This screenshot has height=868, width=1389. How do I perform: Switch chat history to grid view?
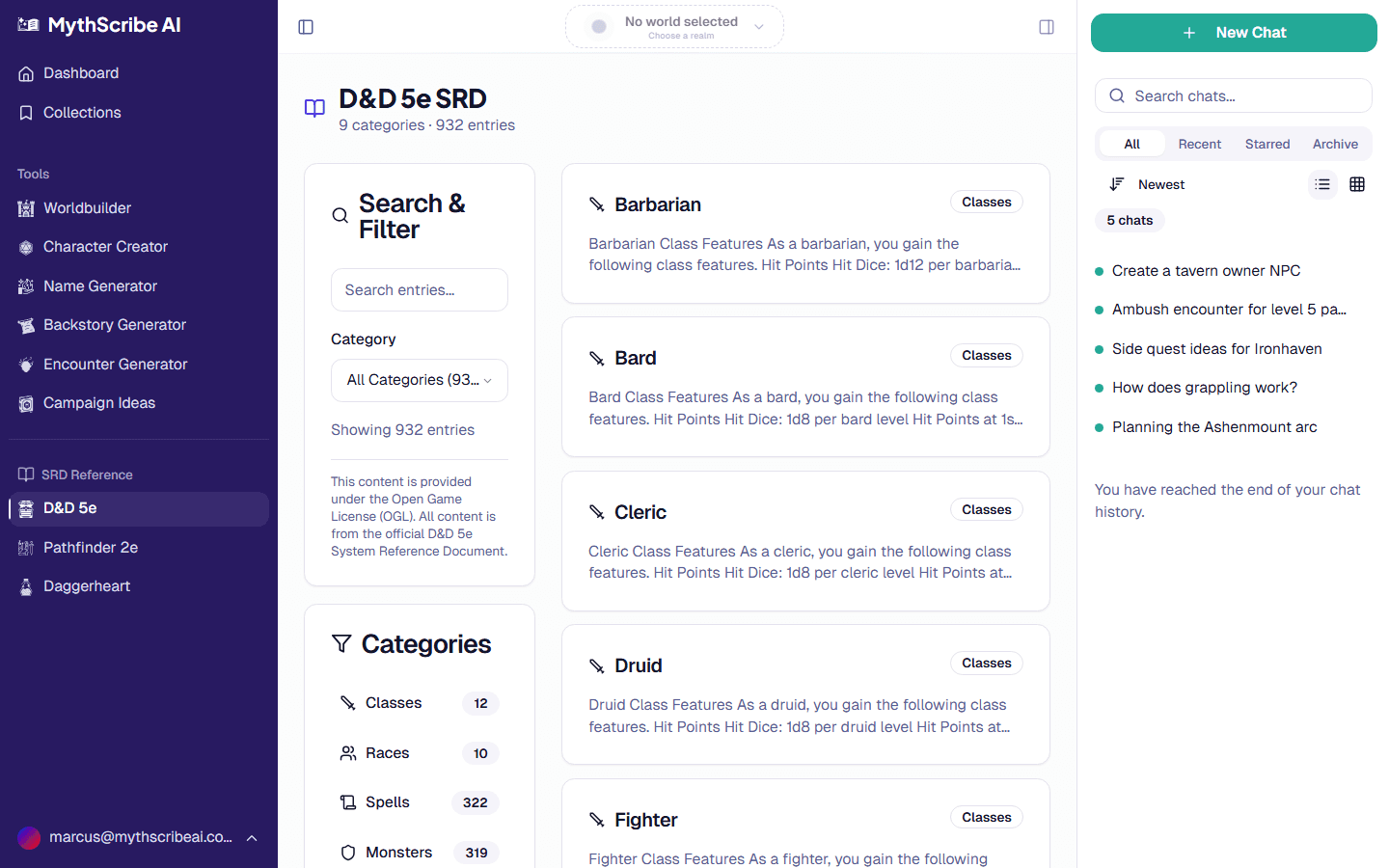1357,183
